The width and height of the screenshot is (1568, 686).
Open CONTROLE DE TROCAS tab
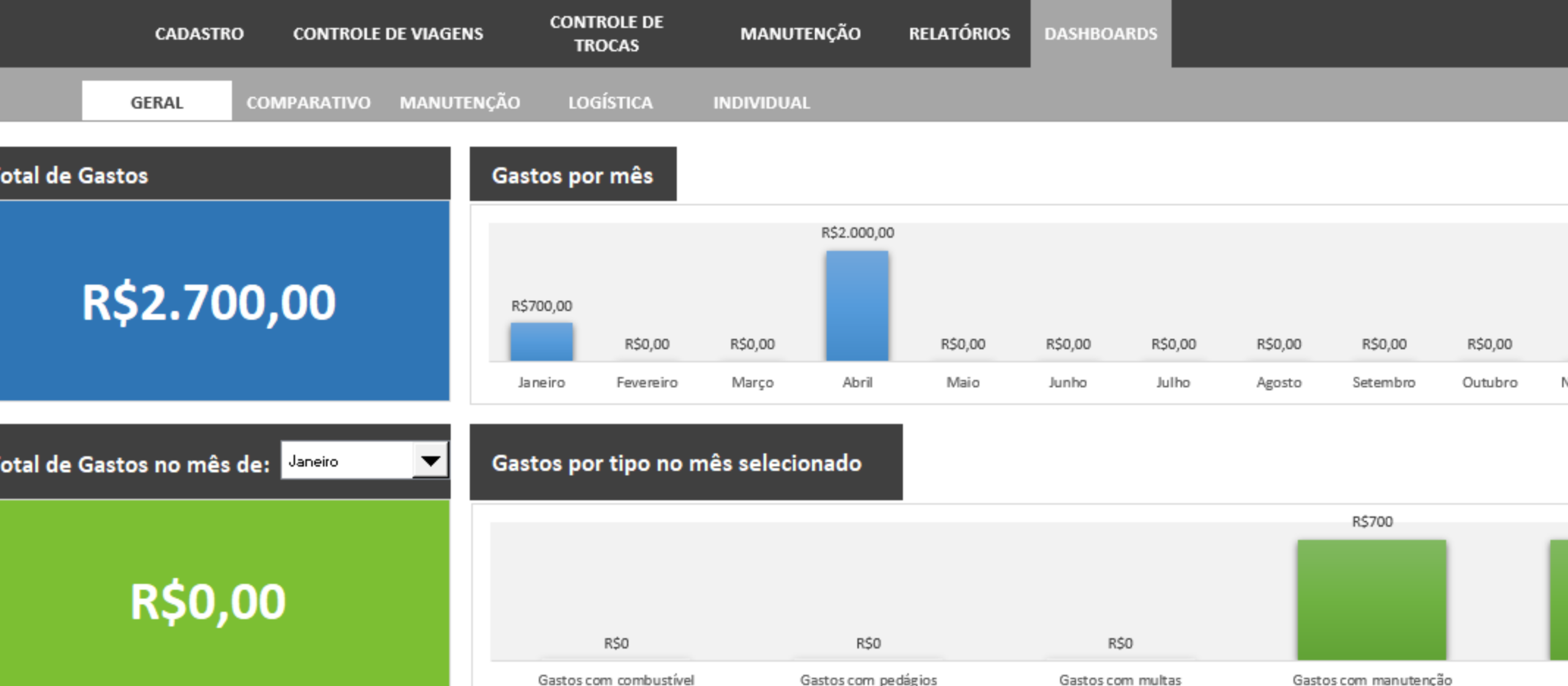606,34
